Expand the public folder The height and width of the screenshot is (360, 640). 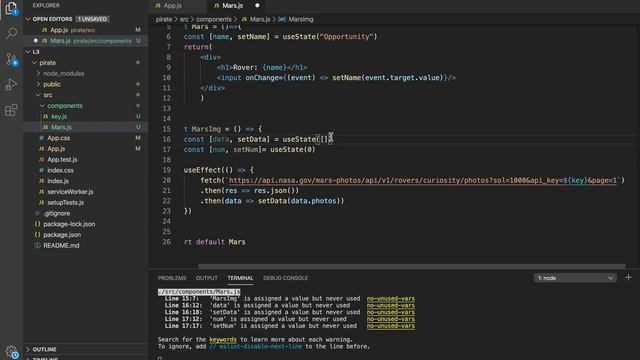[x=38, y=84]
